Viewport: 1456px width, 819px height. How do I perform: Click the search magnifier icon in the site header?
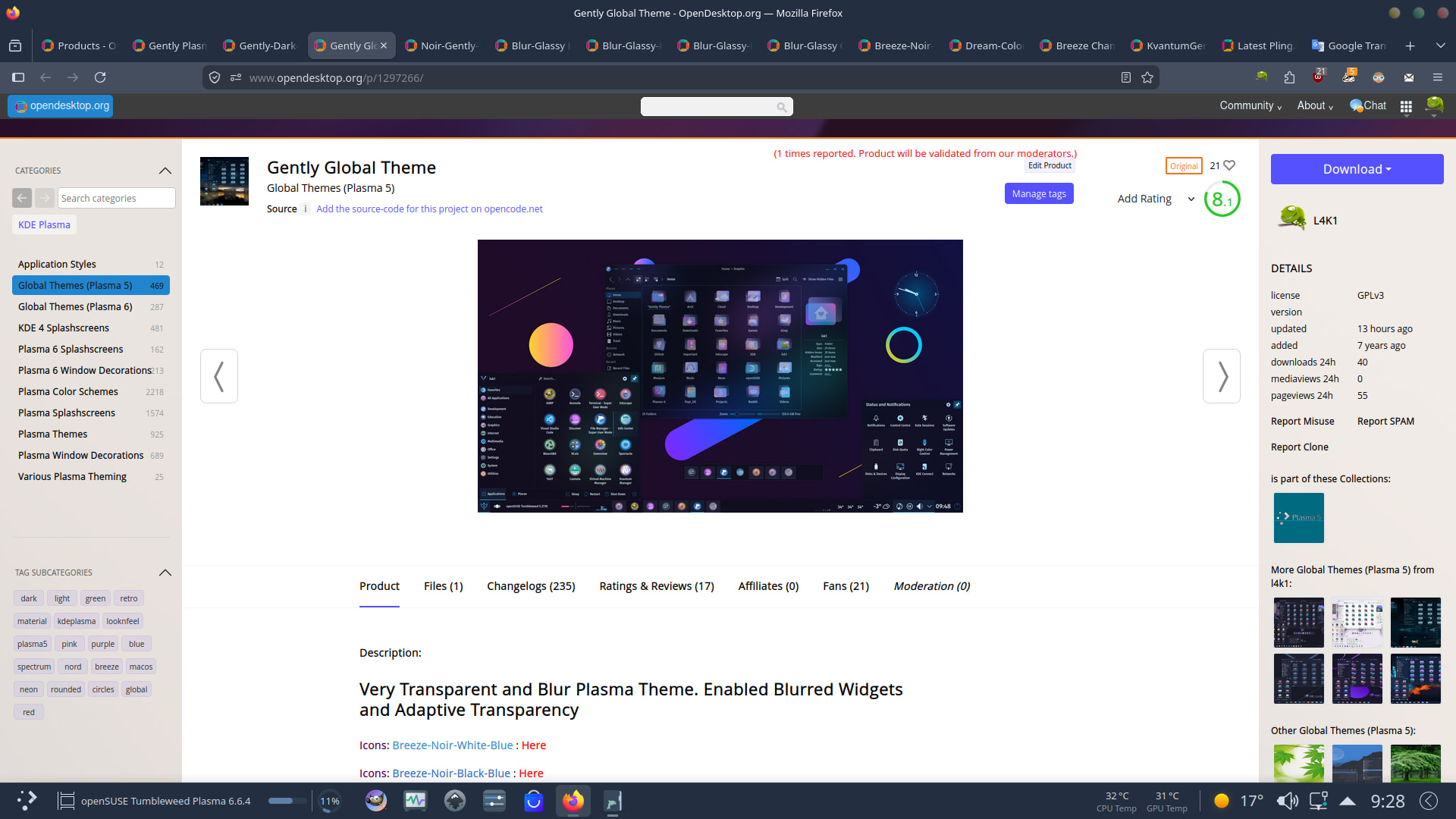pos(781,107)
